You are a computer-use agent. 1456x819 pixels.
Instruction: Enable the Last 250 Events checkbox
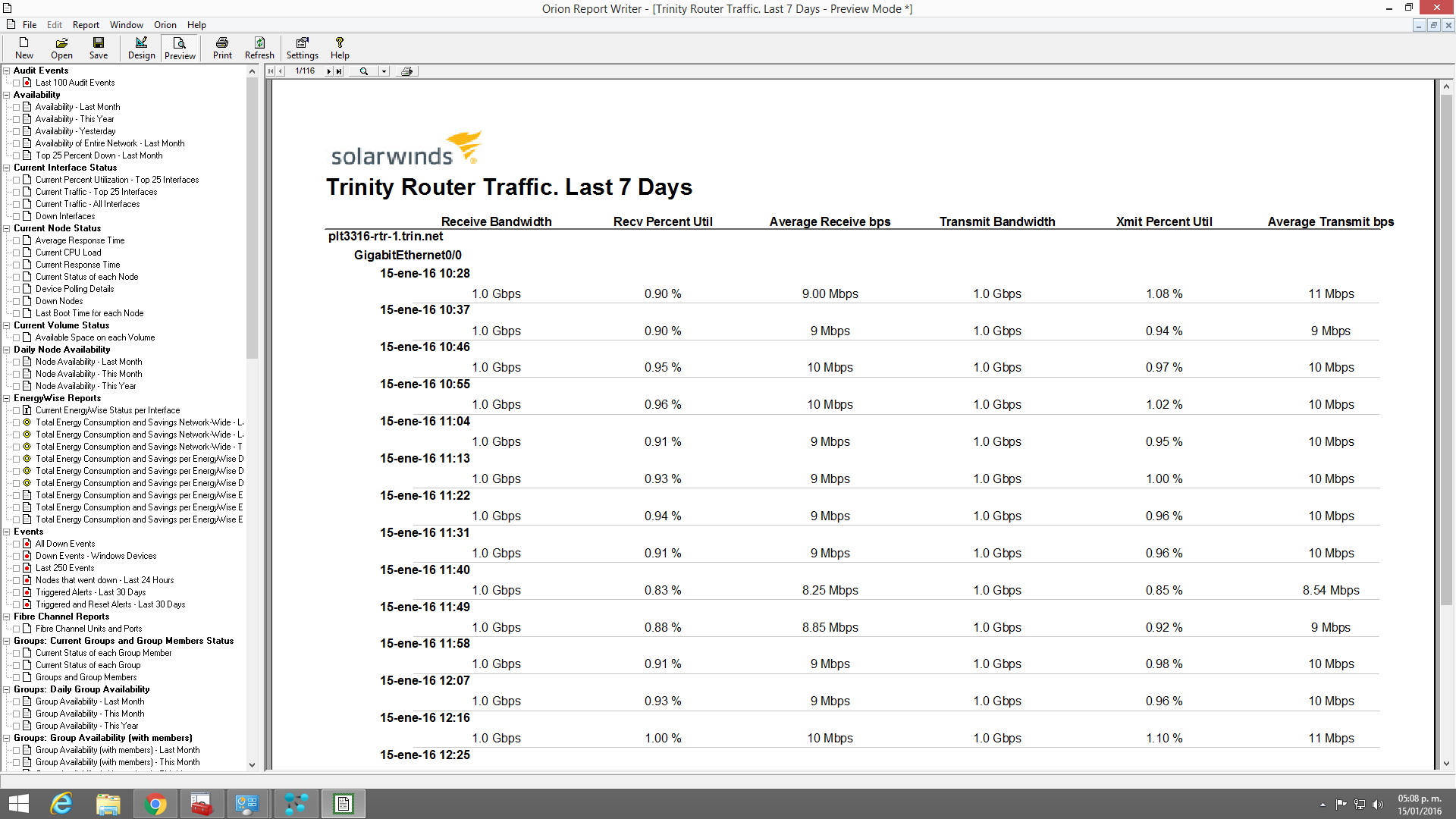[17, 569]
